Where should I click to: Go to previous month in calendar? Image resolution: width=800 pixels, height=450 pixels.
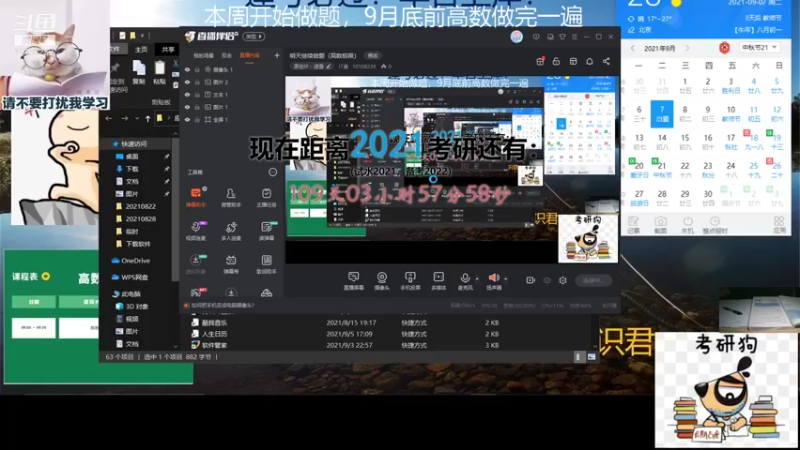click(x=633, y=48)
